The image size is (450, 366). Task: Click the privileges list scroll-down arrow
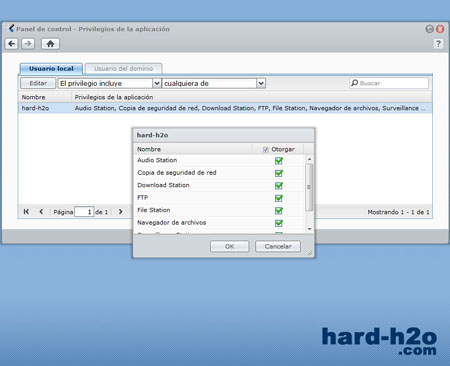[309, 229]
